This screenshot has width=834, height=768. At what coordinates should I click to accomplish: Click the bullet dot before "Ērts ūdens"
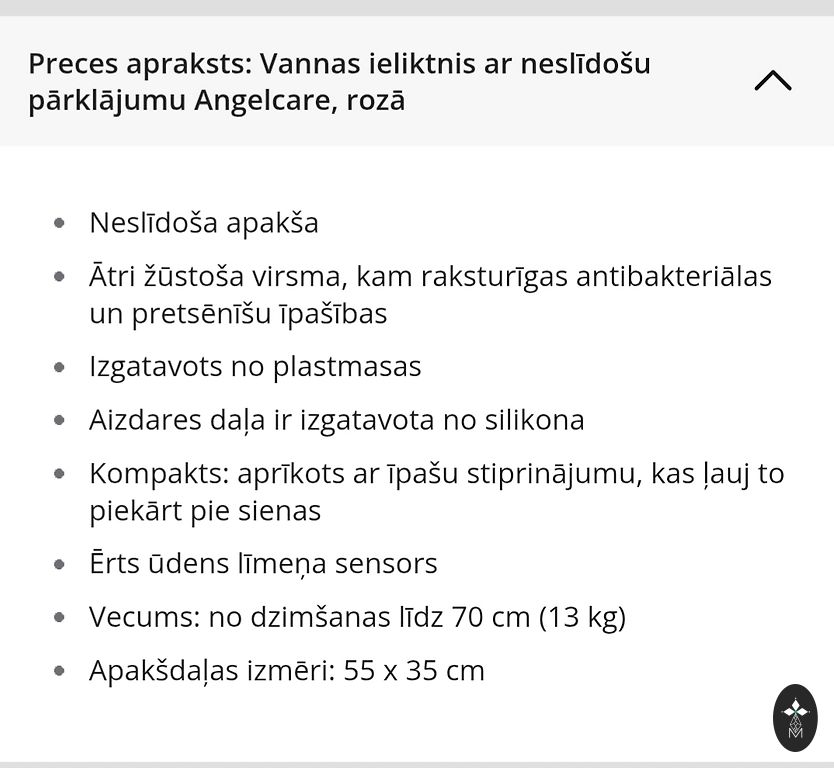60,564
